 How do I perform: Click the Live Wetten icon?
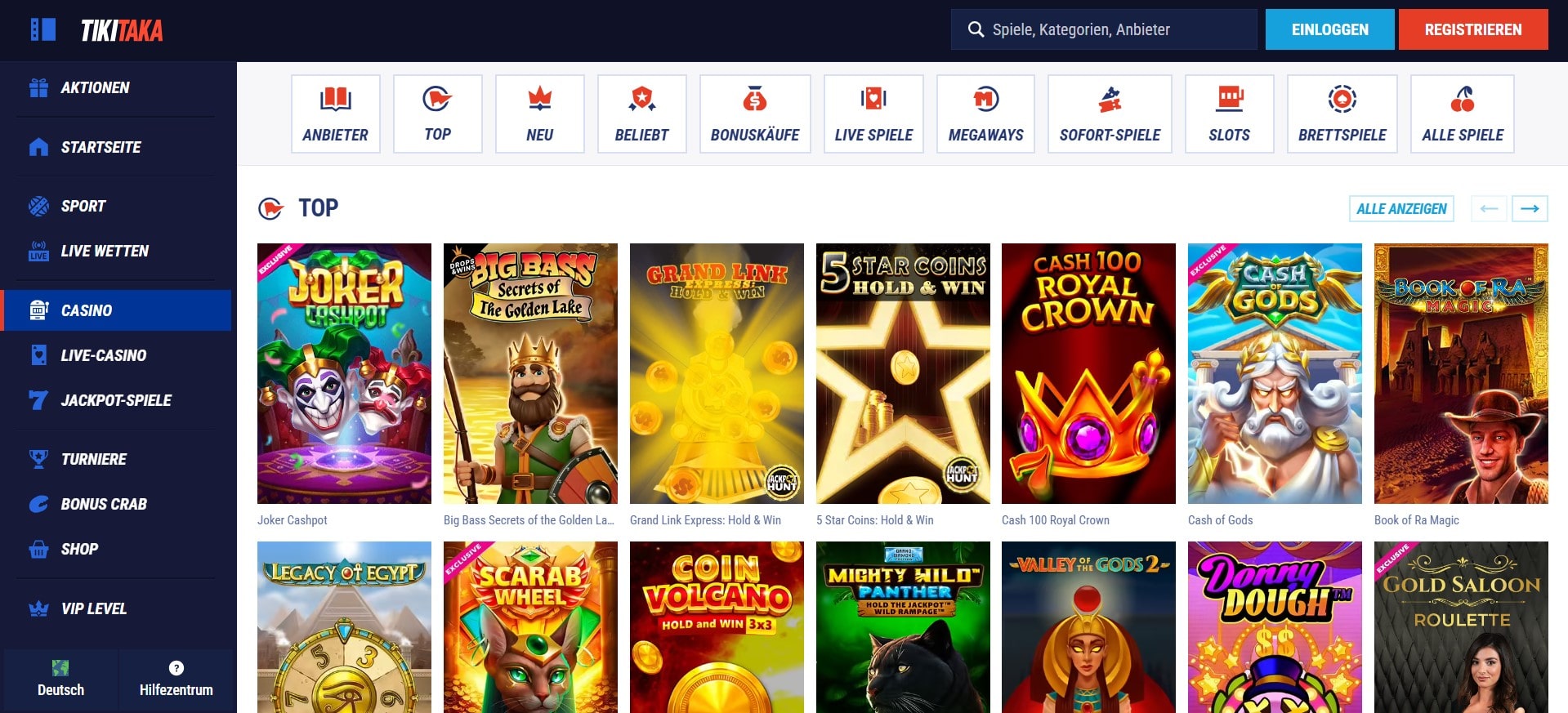point(38,251)
